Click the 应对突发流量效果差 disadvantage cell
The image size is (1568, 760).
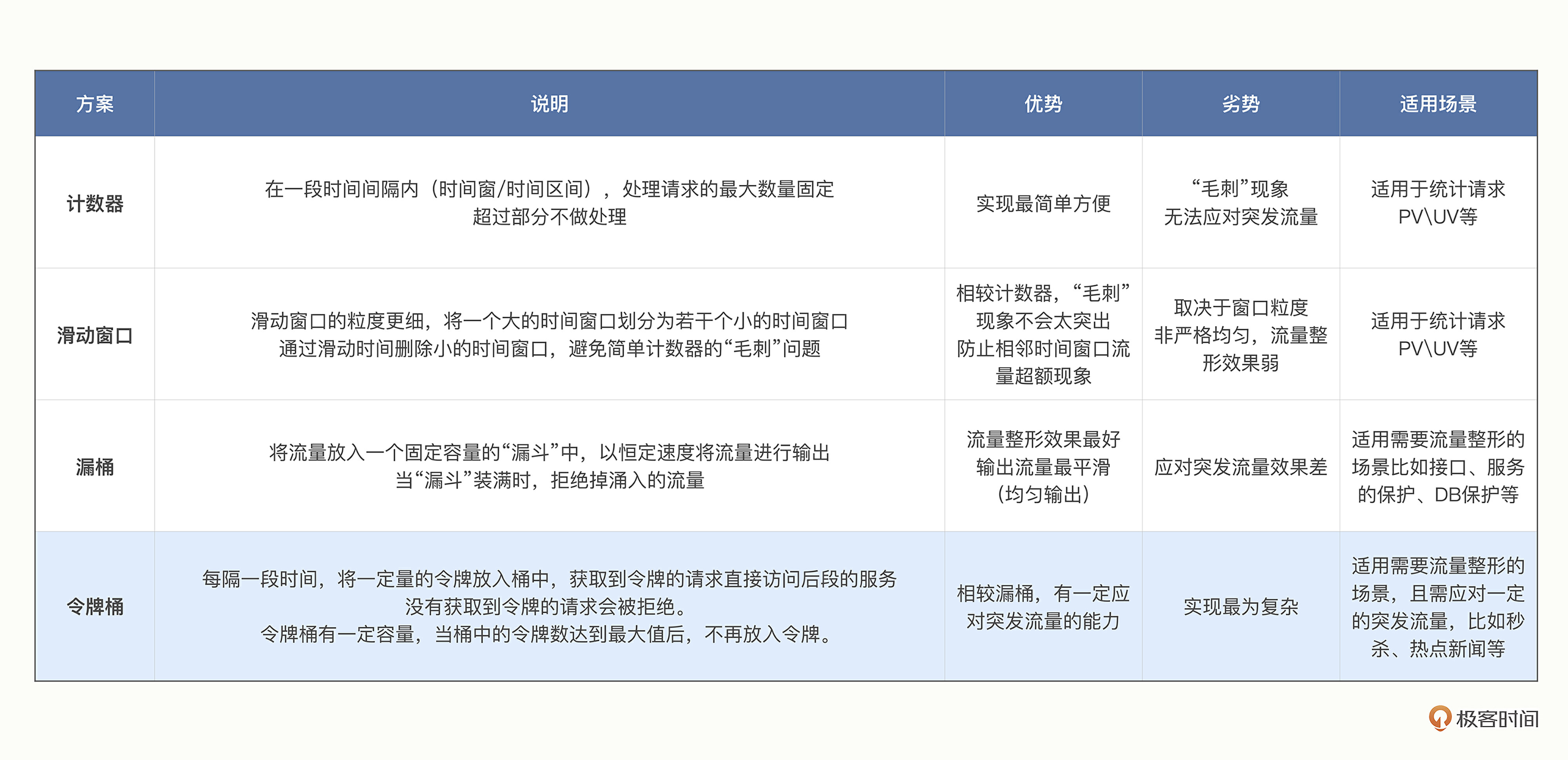[1240, 467]
